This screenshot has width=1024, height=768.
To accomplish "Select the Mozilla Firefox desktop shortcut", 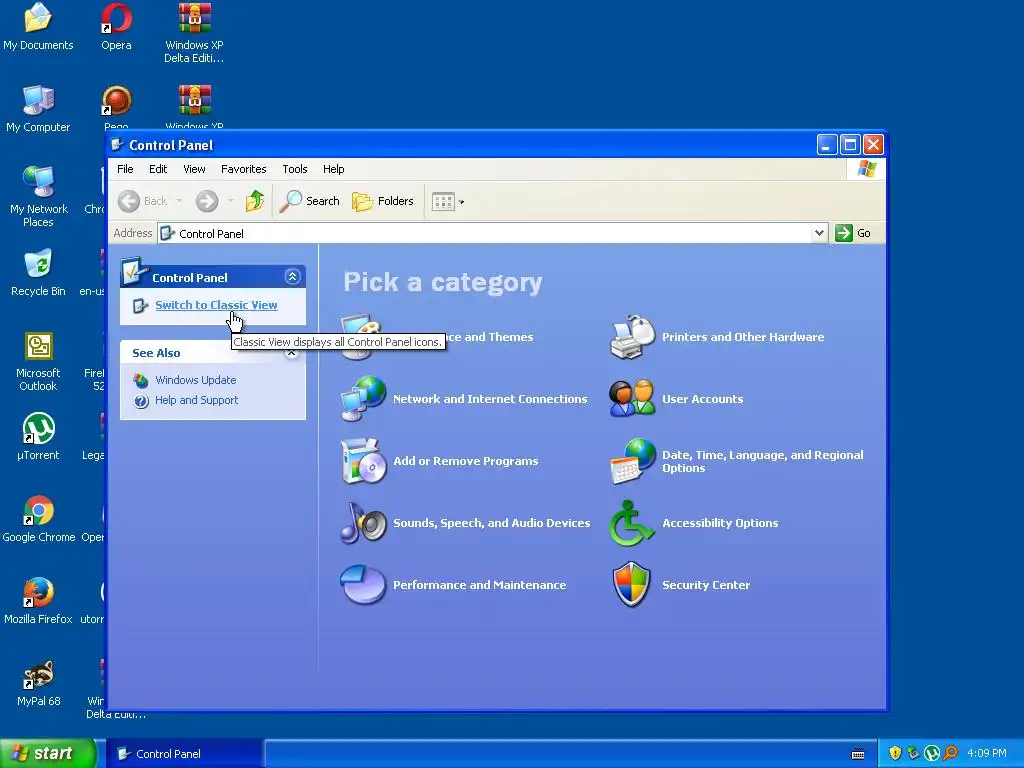I will pyautogui.click(x=38, y=601).
